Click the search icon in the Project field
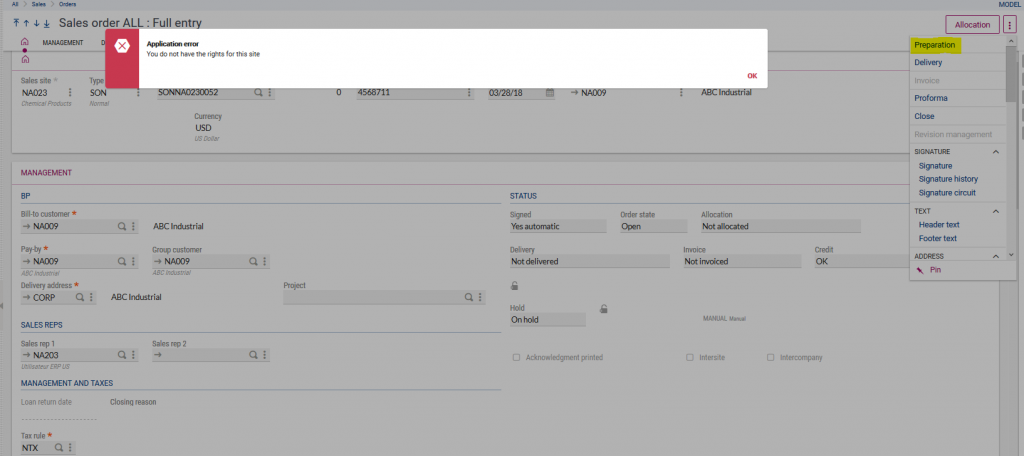 coord(467,297)
